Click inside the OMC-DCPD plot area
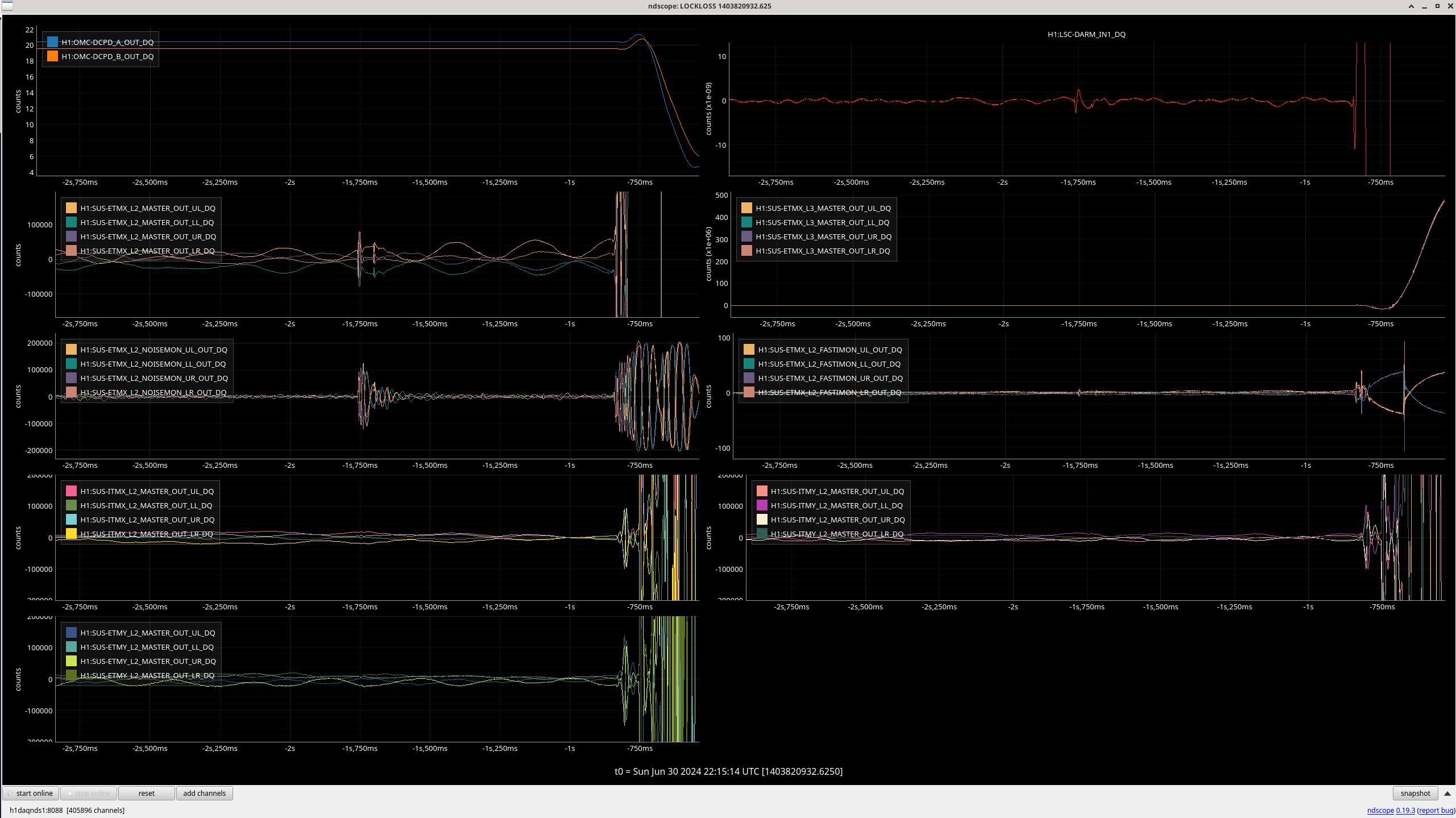The image size is (1456, 818). coord(367,101)
